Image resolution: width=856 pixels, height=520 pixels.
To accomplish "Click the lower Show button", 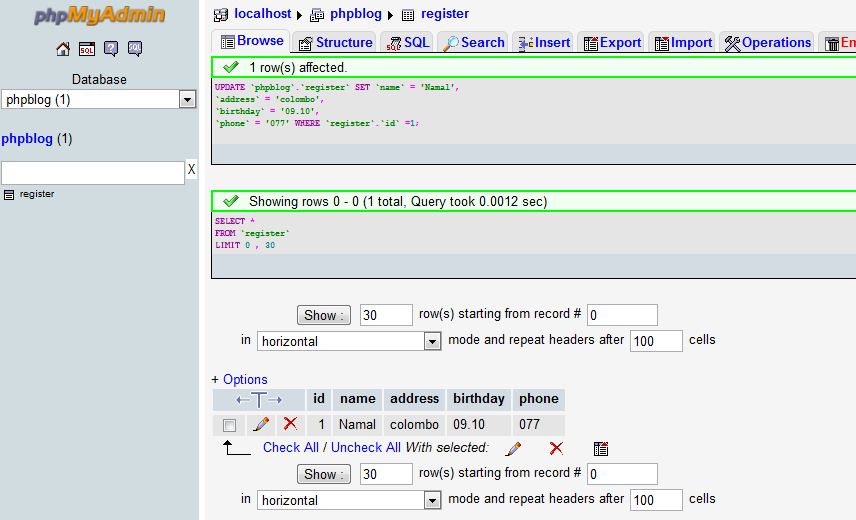I will coord(324,474).
